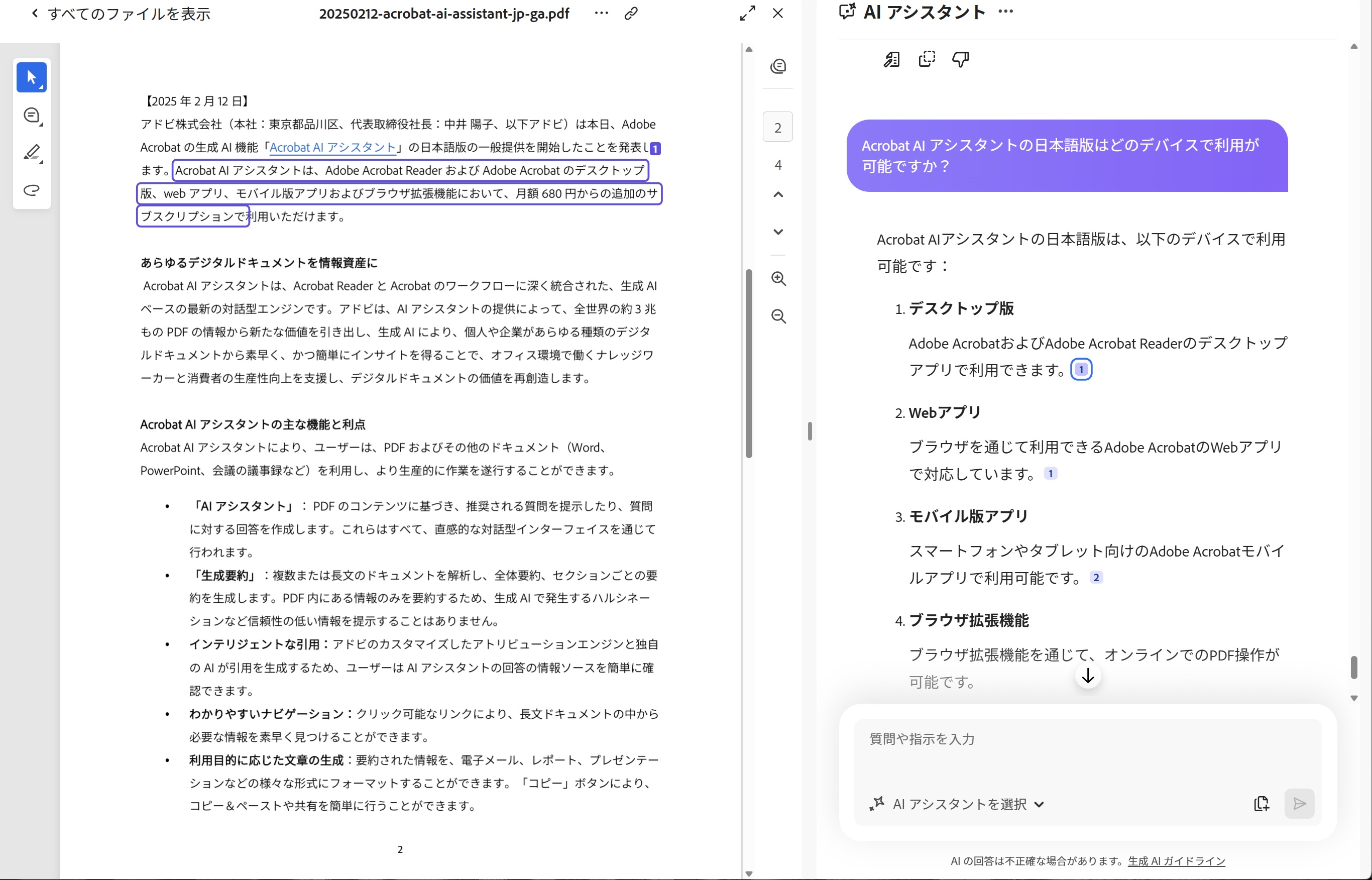Open comments panel icon in sidebar
This screenshot has width=1372, height=880.
coord(778,66)
